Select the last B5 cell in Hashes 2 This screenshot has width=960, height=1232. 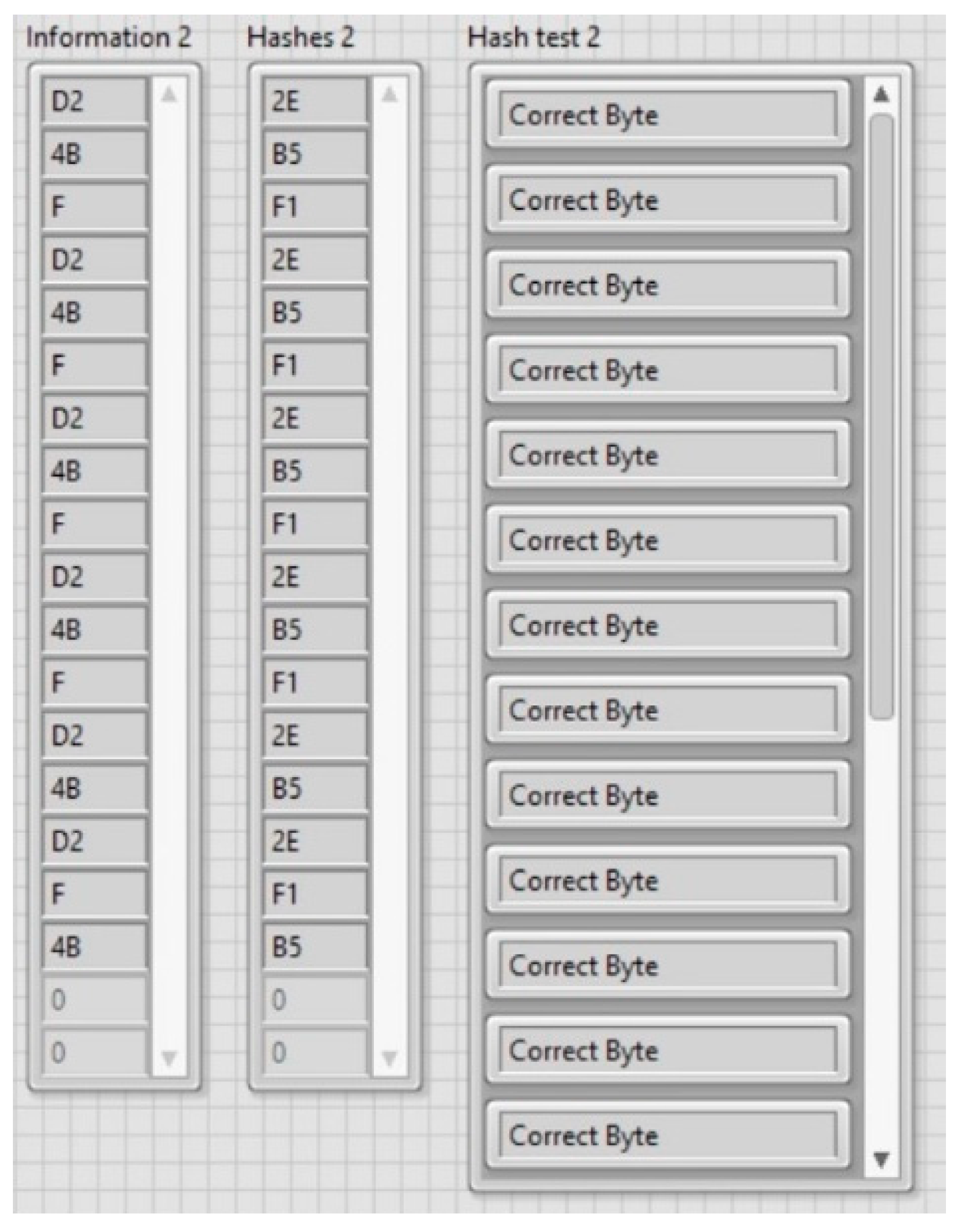315,946
